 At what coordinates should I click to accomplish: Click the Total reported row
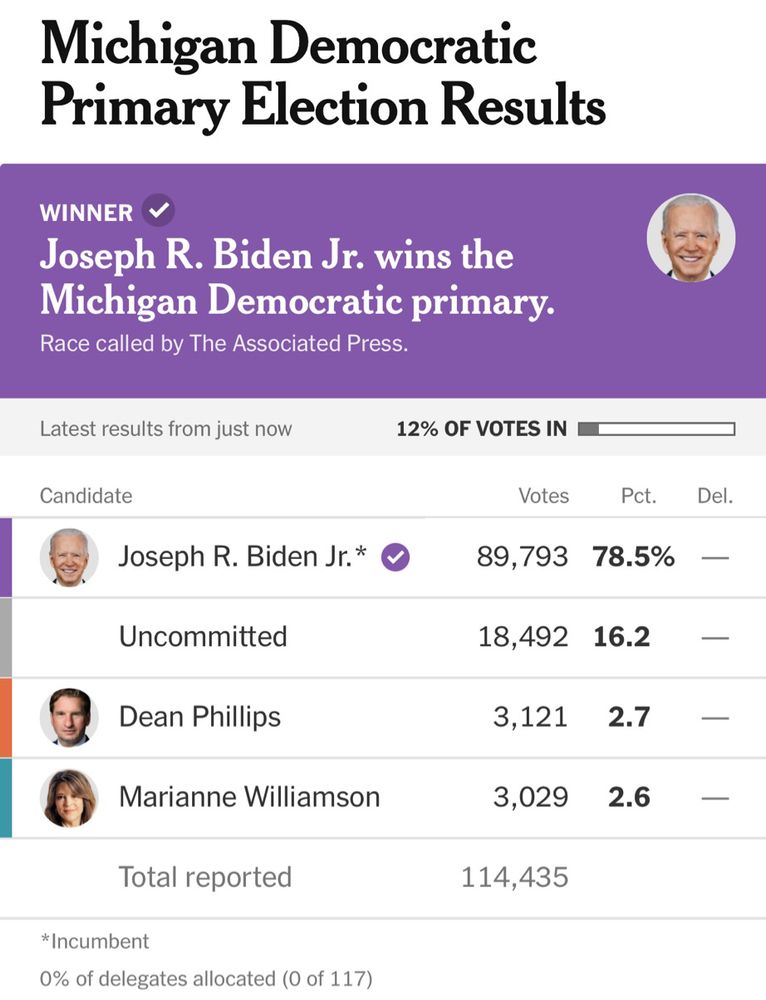205,877
